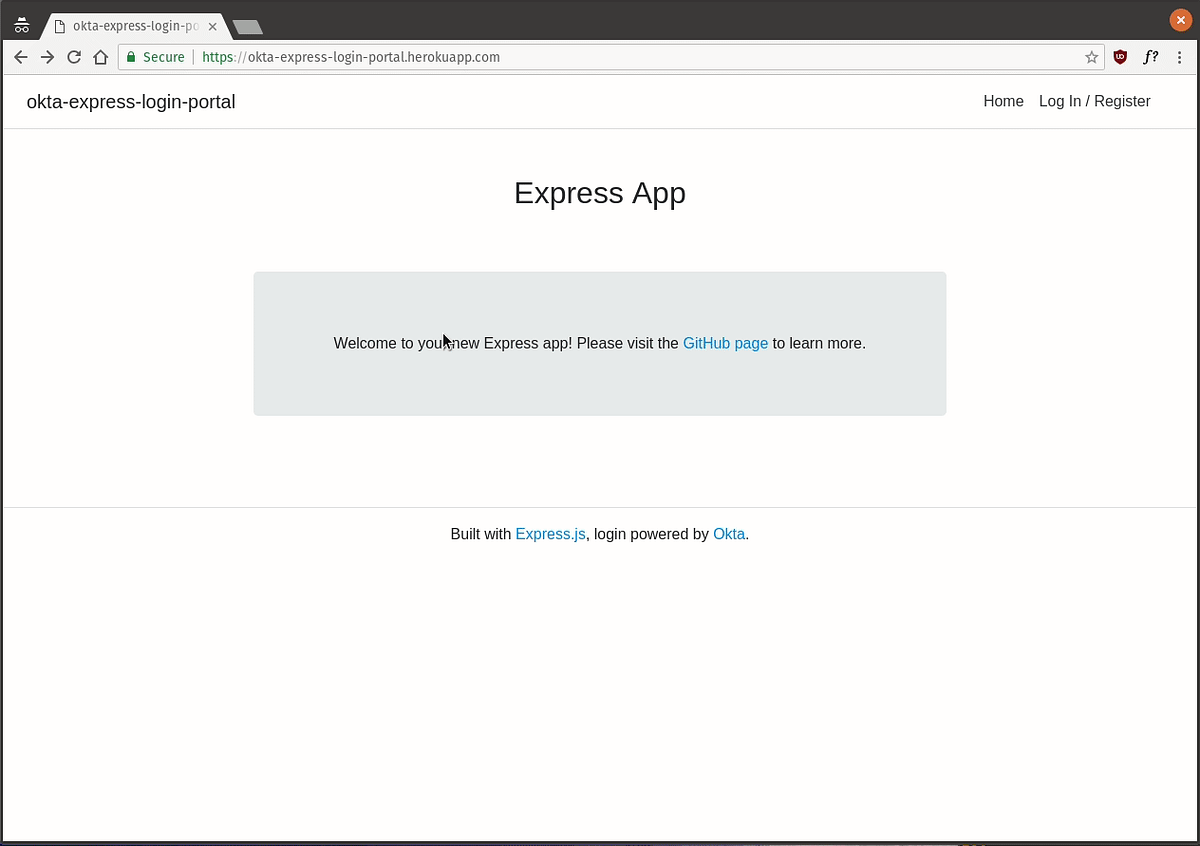Click the incognito mode indicator icon

tap(21, 24)
